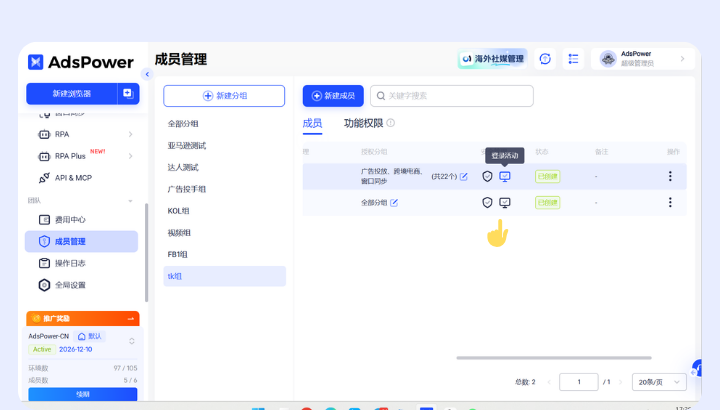720x410 pixels.
Task: Click the RPA robot icon
Action: 44,134
